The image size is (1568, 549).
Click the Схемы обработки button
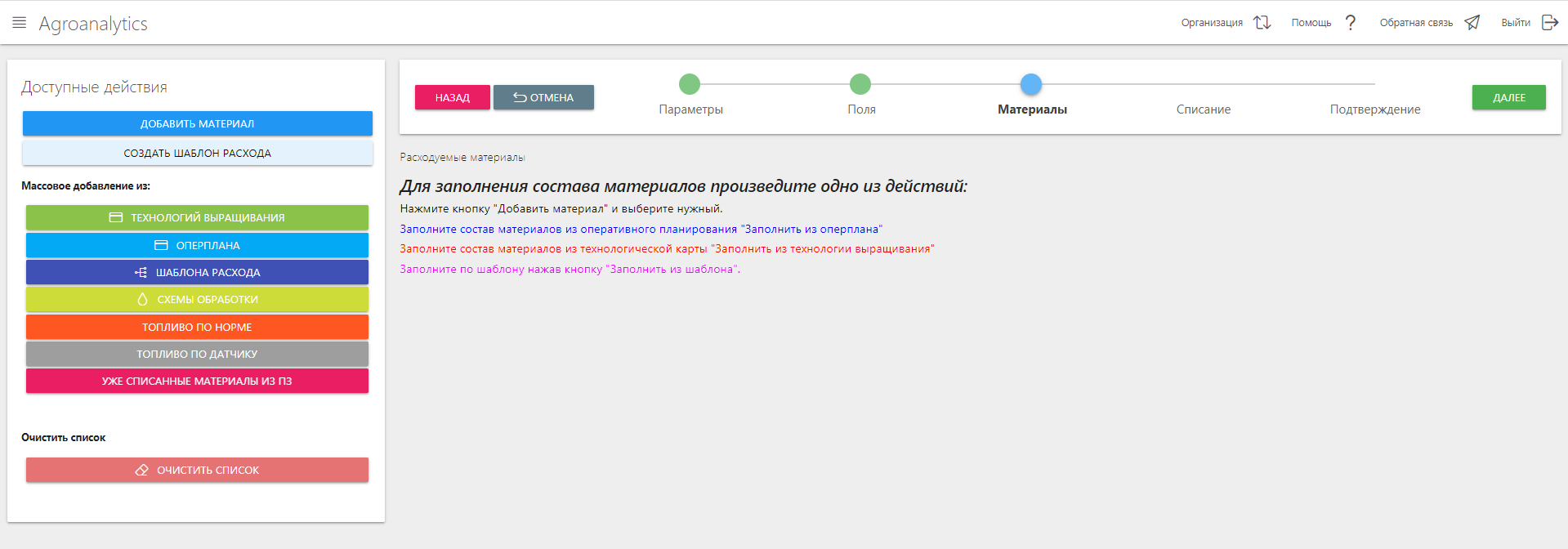tap(197, 299)
